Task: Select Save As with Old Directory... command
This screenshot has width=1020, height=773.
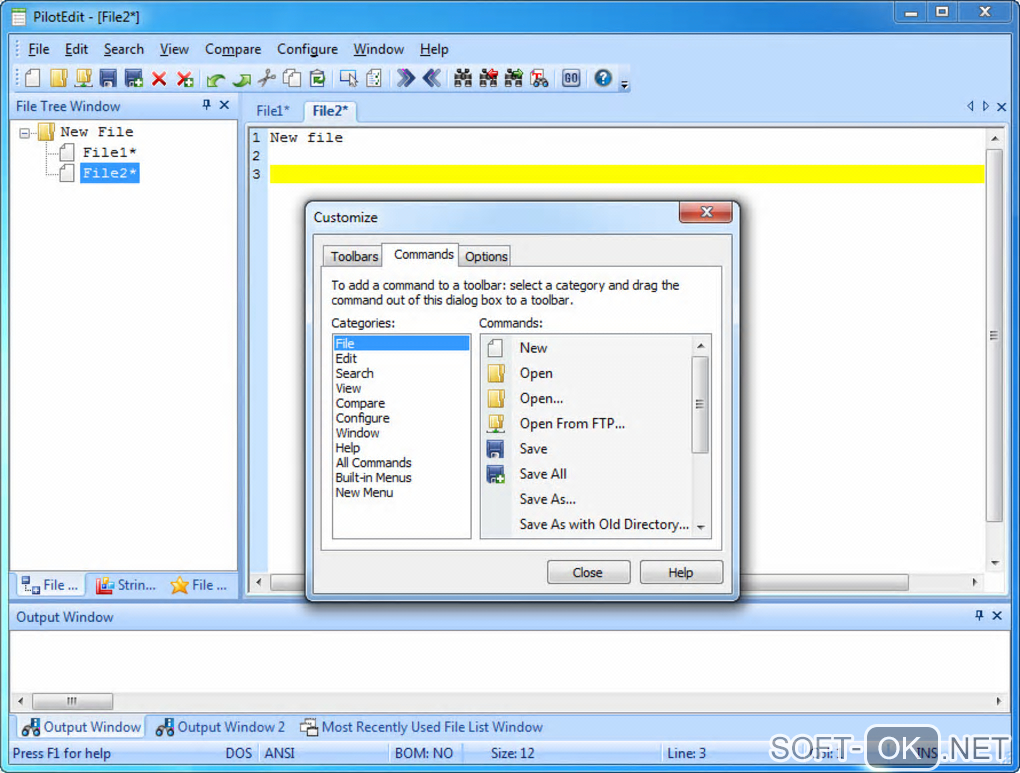Action: (x=587, y=524)
